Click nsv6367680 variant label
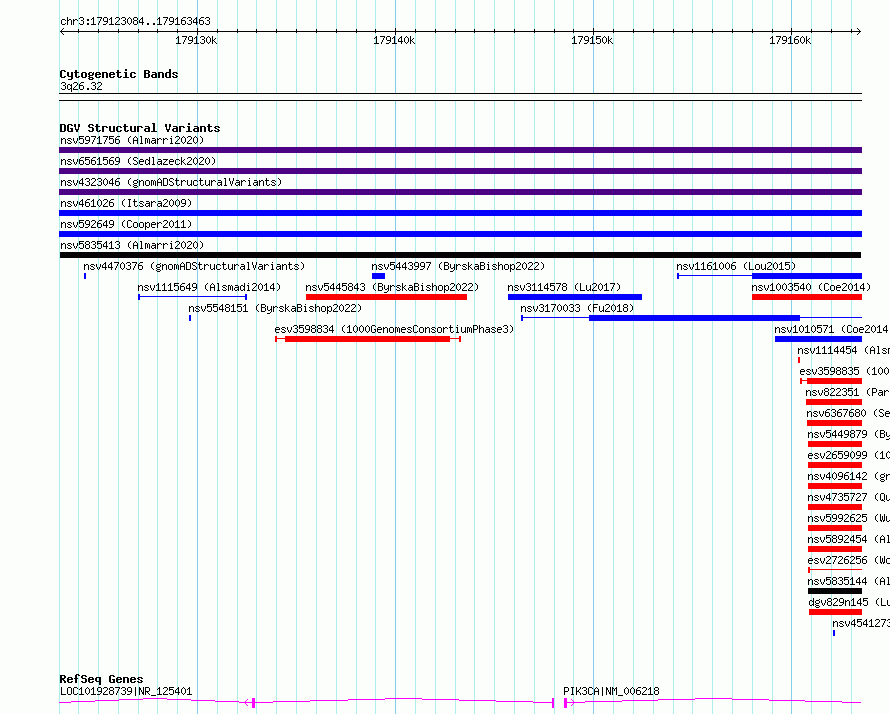Image resolution: width=890 pixels, height=714 pixels. pos(847,413)
